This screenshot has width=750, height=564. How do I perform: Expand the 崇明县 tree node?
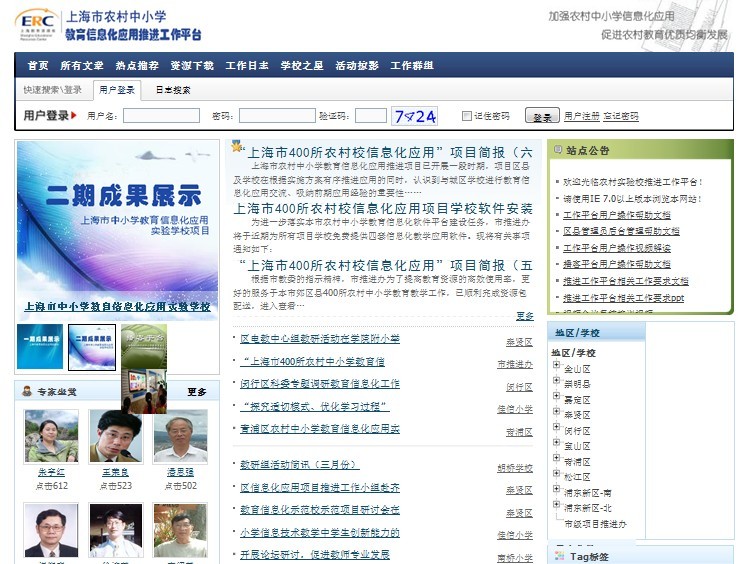pos(556,382)
